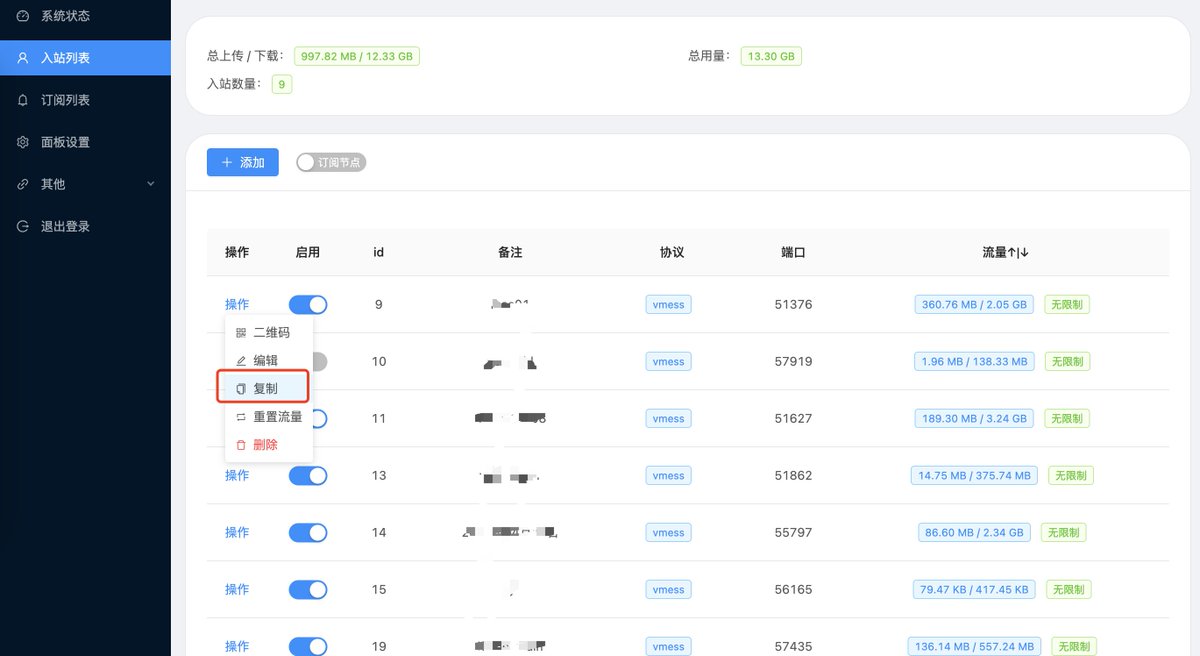Click the 无限制 tag on port 51376 row

point(1067,305)
